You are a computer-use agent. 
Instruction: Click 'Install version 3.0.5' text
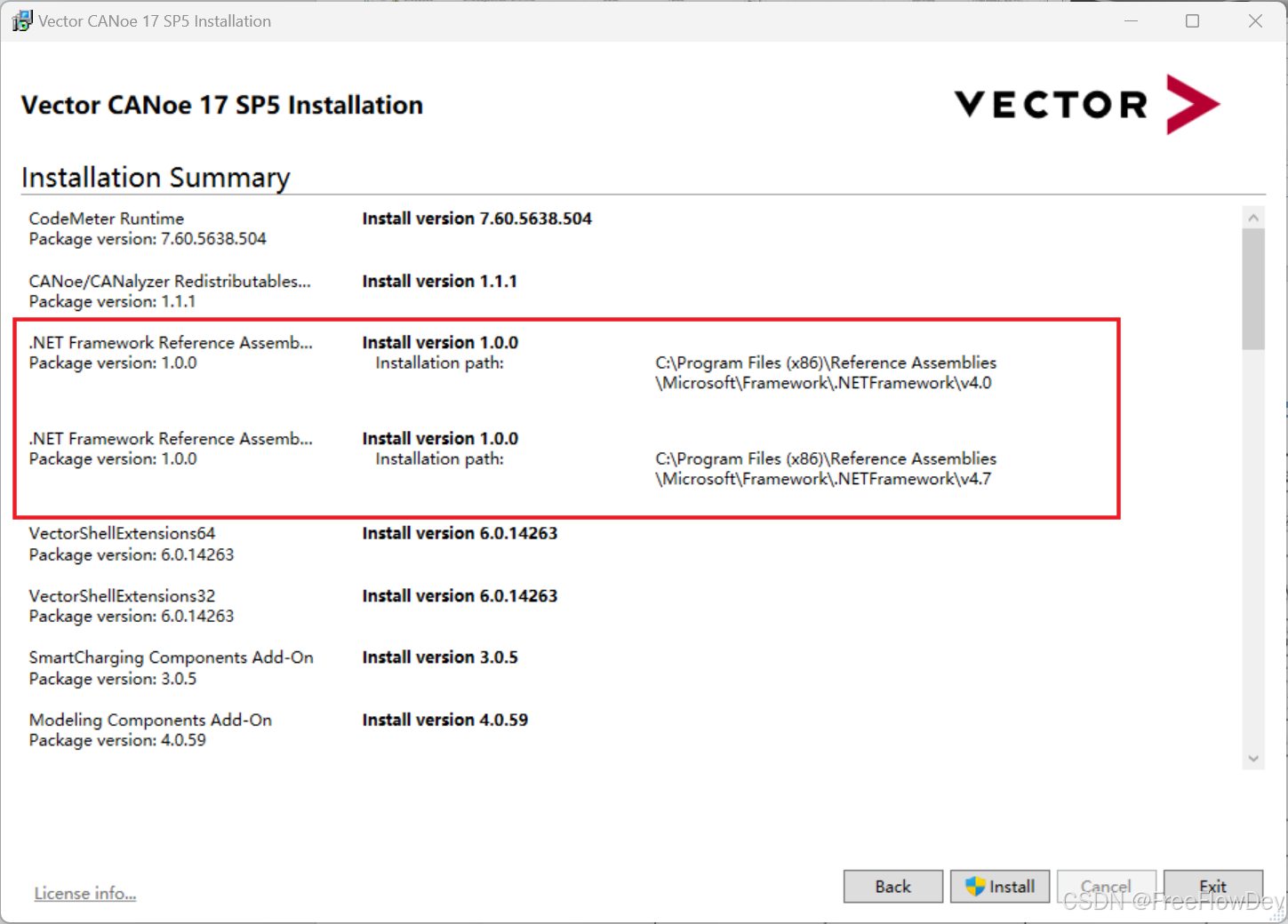(x=440, y=657)
